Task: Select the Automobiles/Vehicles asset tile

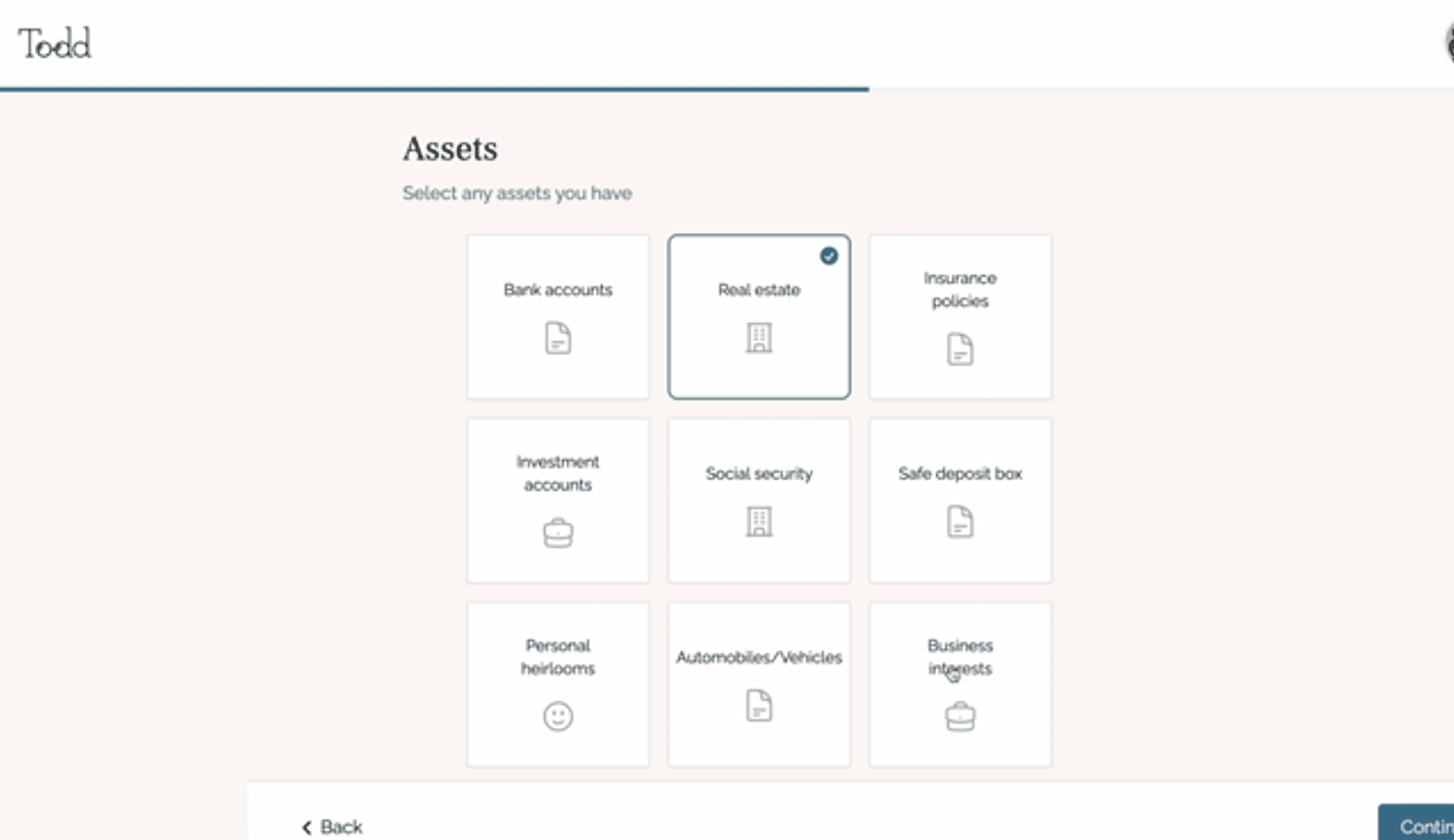Action: point(759,685)
